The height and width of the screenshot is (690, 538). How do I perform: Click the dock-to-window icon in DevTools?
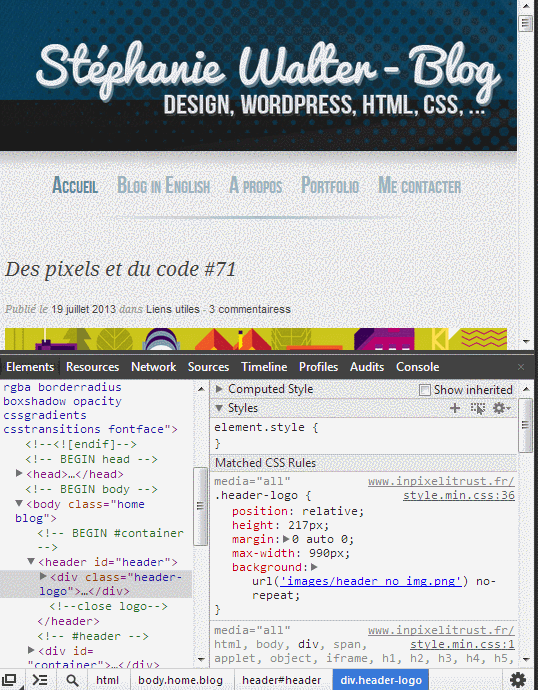10,680
